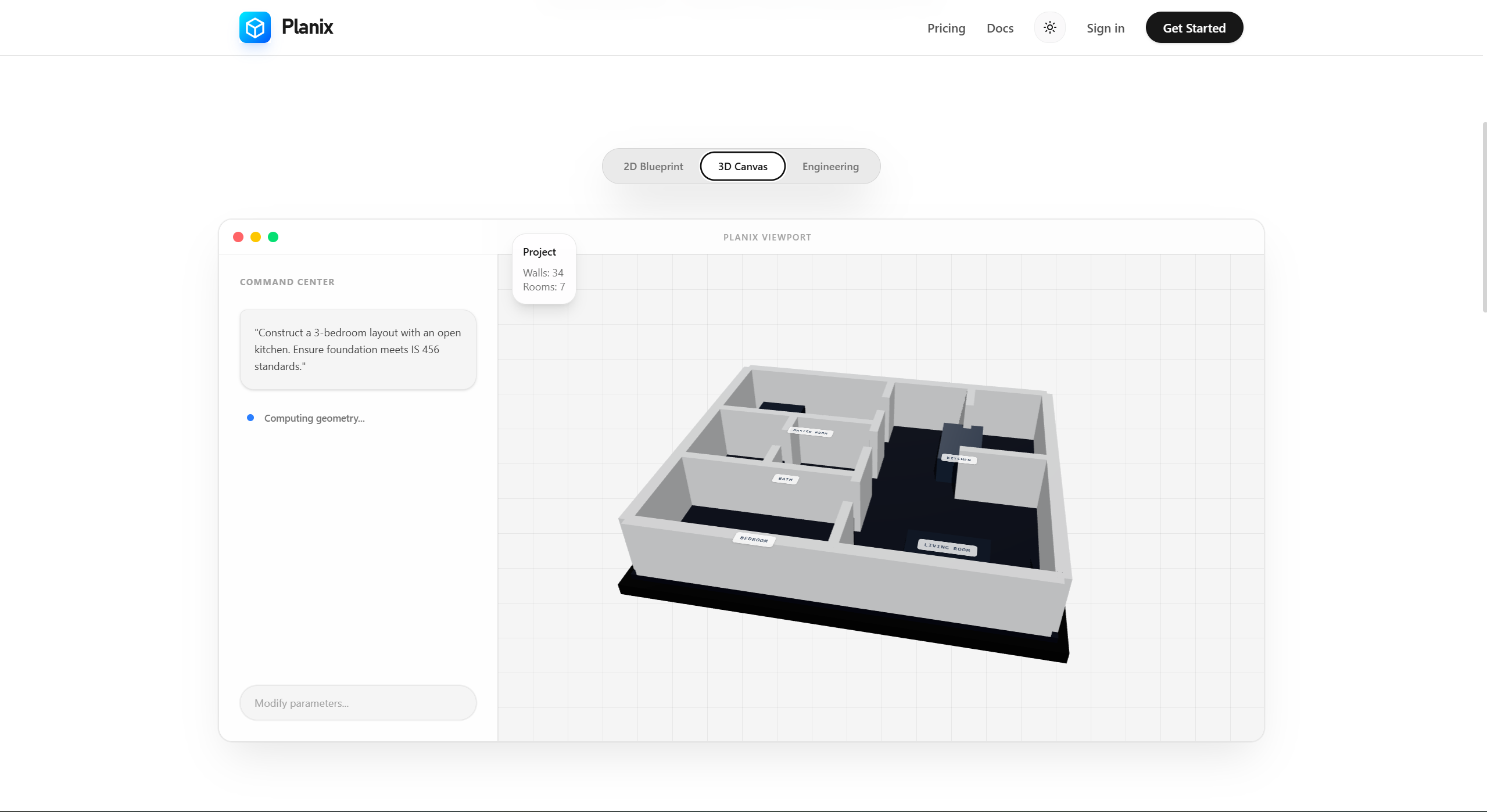This screenshot has width=1487, height=812.
Task: Open the Pricing page
Action: [946, 28]
